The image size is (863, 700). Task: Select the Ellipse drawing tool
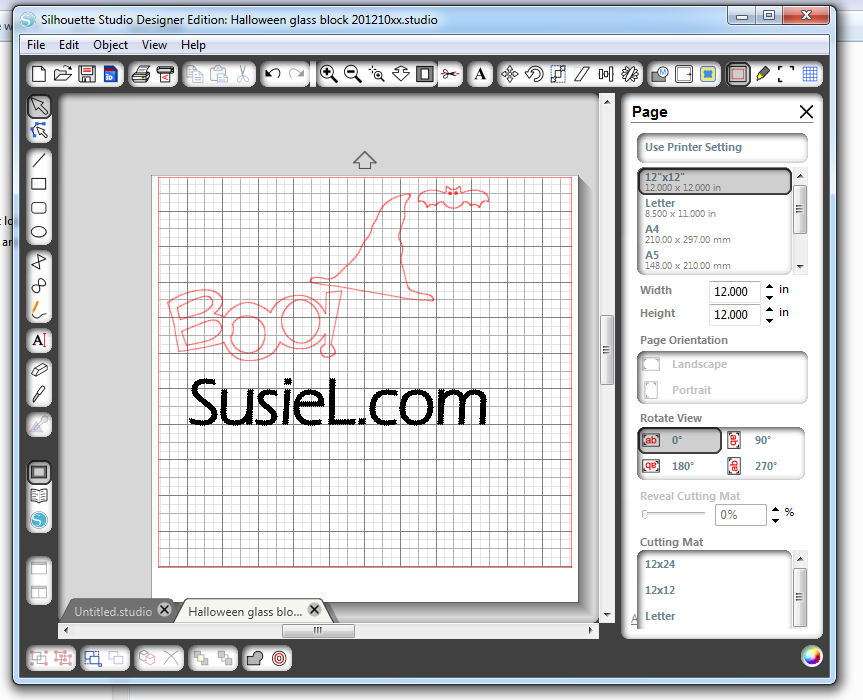tap(39, 232)
